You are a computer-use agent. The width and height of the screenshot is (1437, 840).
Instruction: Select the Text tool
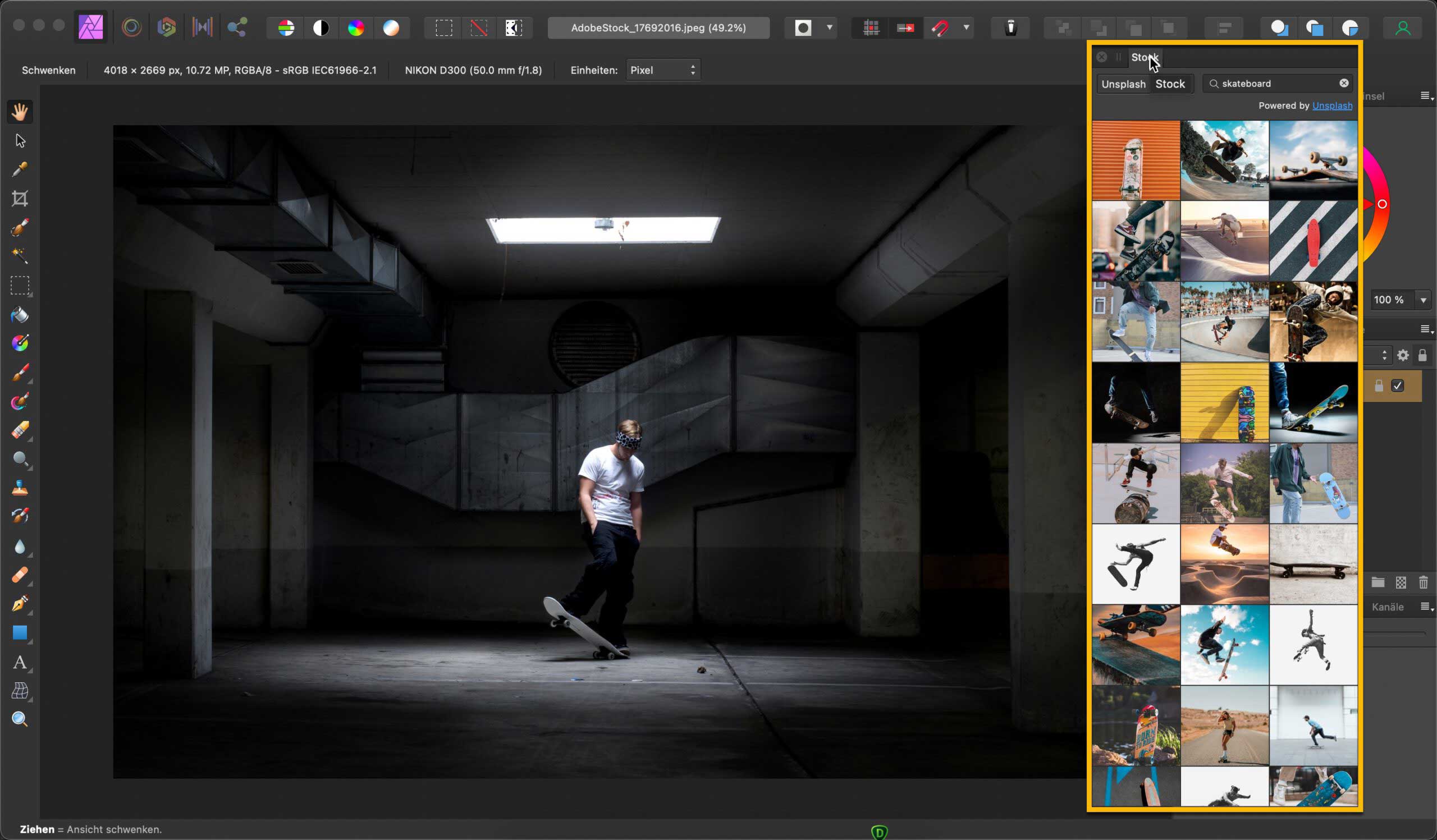click(20, 662)
